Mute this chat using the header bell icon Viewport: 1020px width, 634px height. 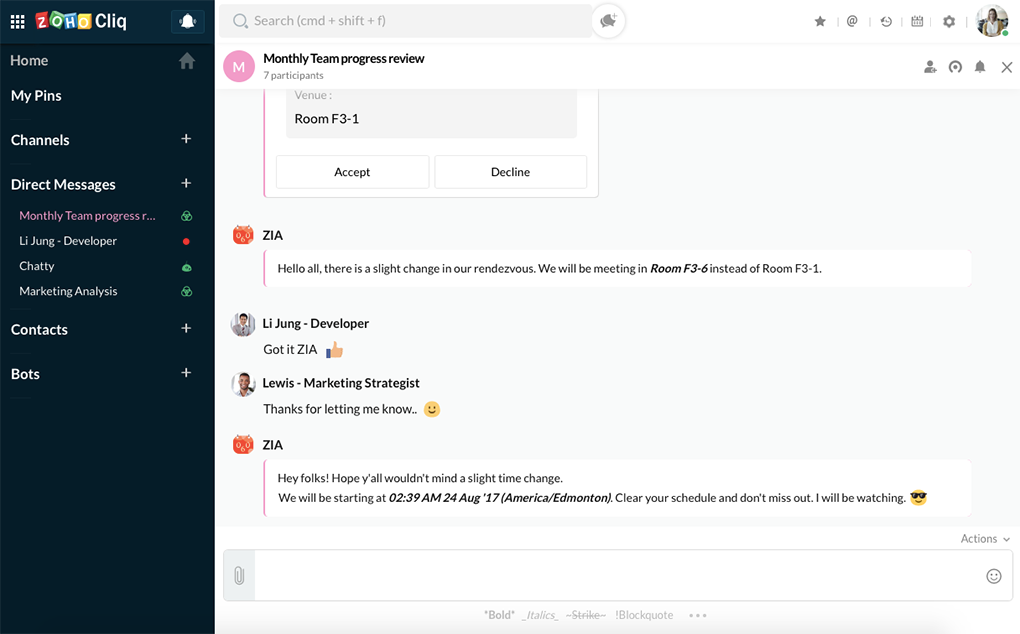point(980,67)
